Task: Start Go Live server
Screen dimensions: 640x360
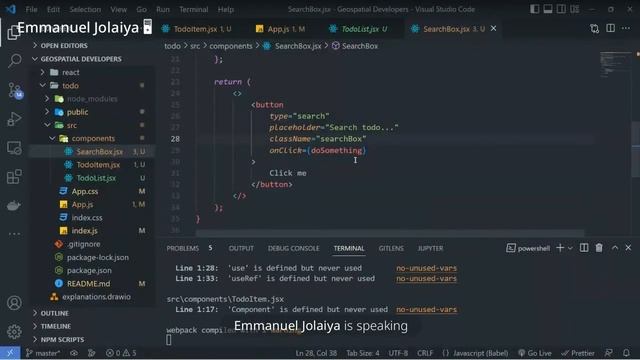Action: pyautogui.click(x=535, y=353)
